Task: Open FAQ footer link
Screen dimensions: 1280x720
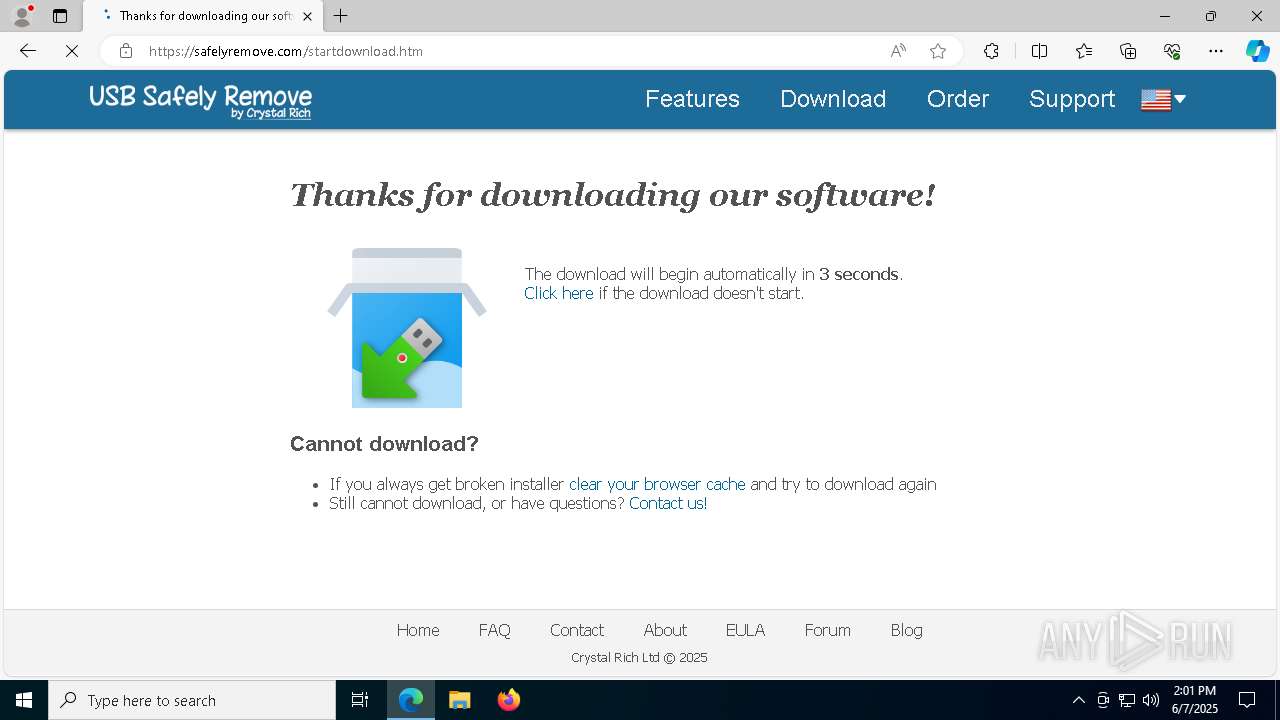Action: 495,630
